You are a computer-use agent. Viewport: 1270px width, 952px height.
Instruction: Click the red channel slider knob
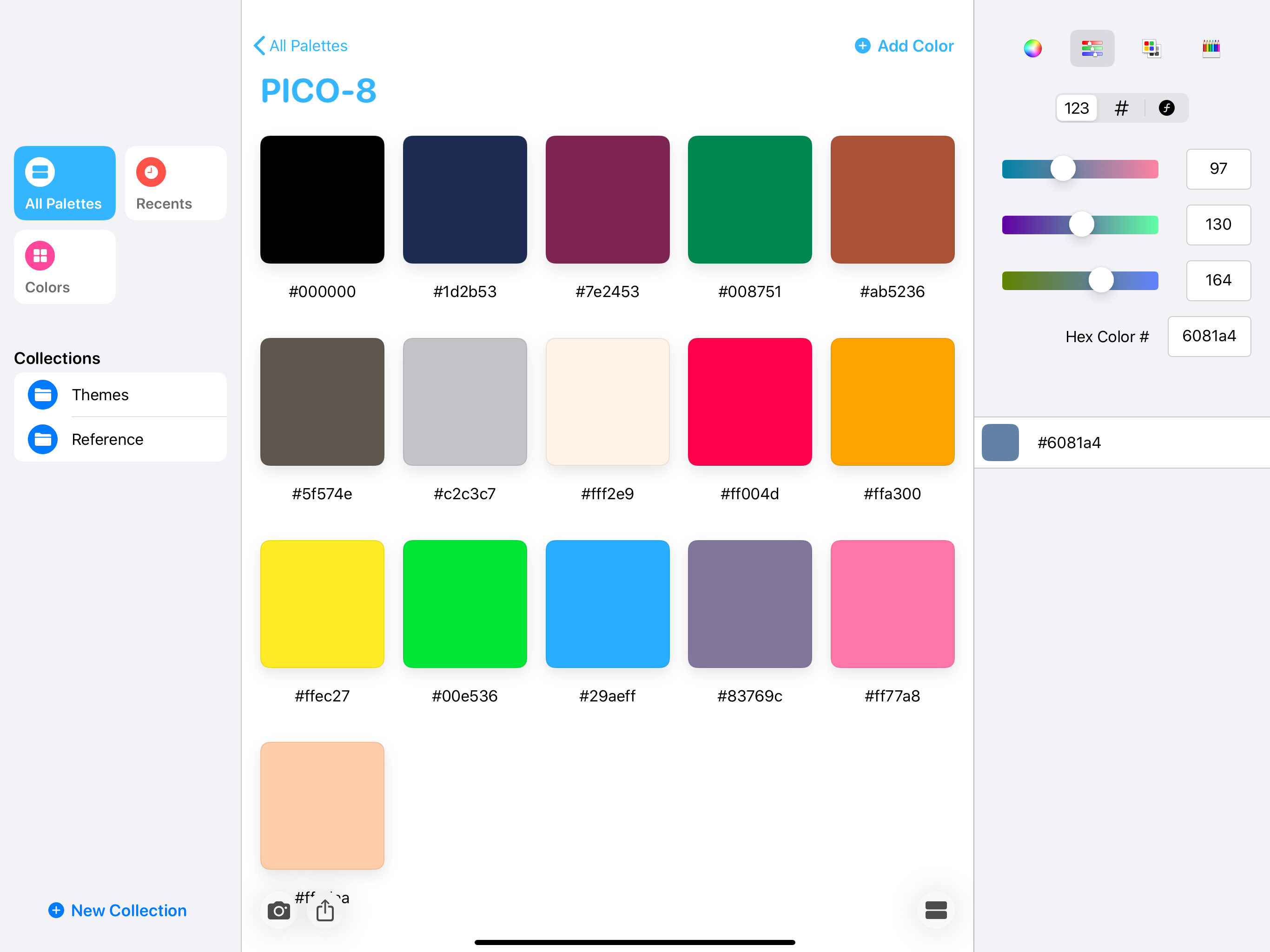coord(1063,169)
